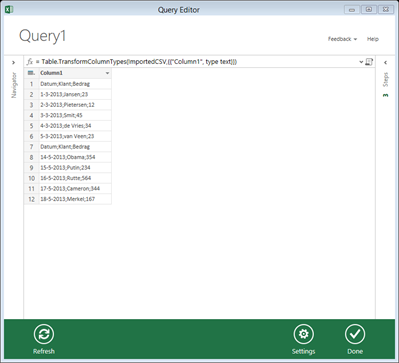This screenshot has height=363, width=399.
Task: Select cell "18-5-2013;Merkel;167"
Action: point(75,199)
